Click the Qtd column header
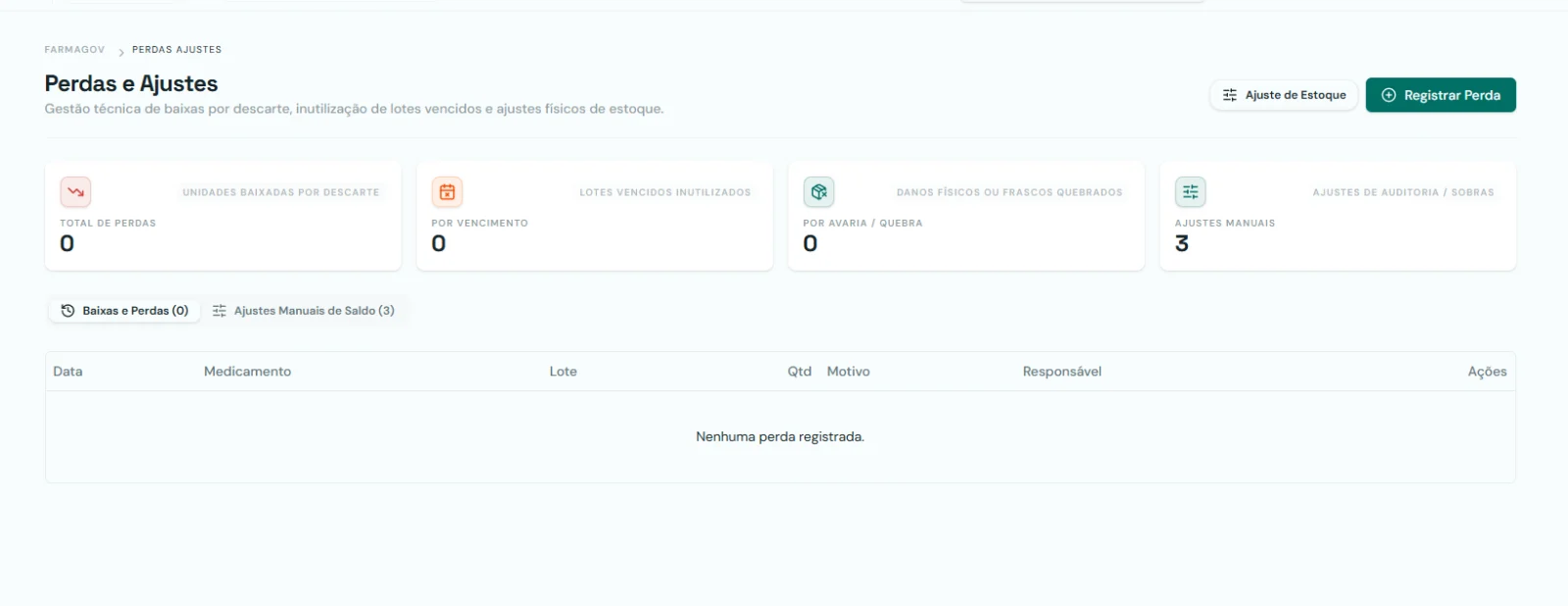Viewport: 1568px width, 606px height. click(800, 372)
